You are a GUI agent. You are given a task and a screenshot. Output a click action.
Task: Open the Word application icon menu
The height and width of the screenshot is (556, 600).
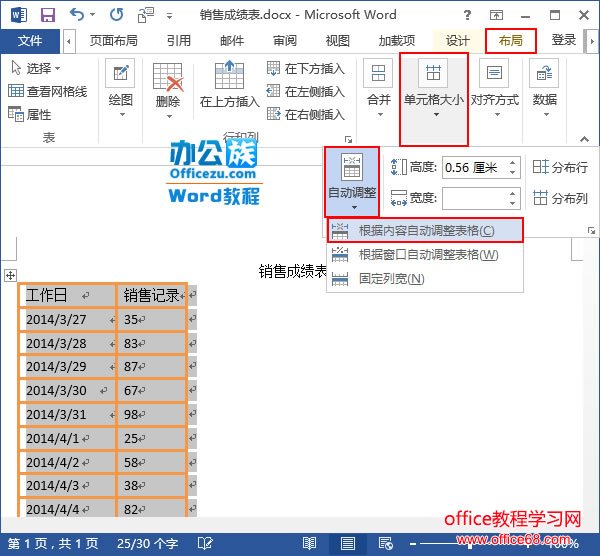pyautogui.click(x=19, y=15)
